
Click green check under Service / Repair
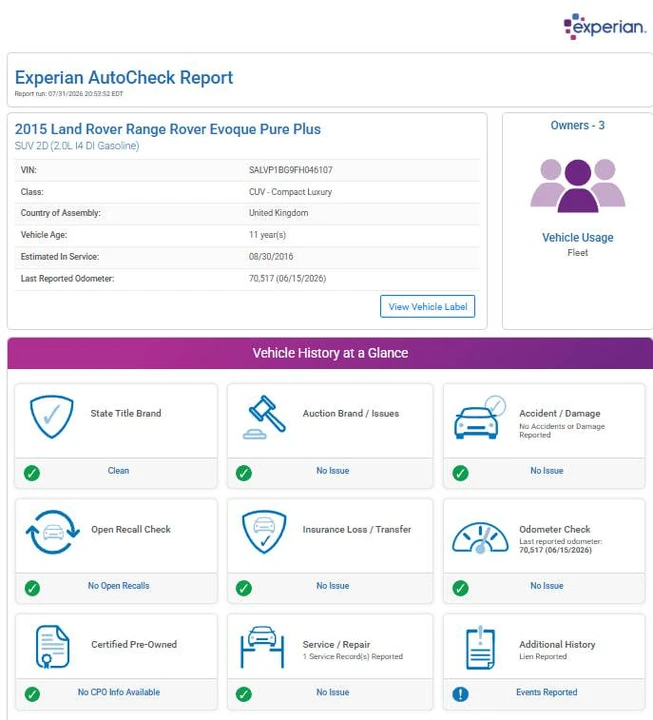244,694
